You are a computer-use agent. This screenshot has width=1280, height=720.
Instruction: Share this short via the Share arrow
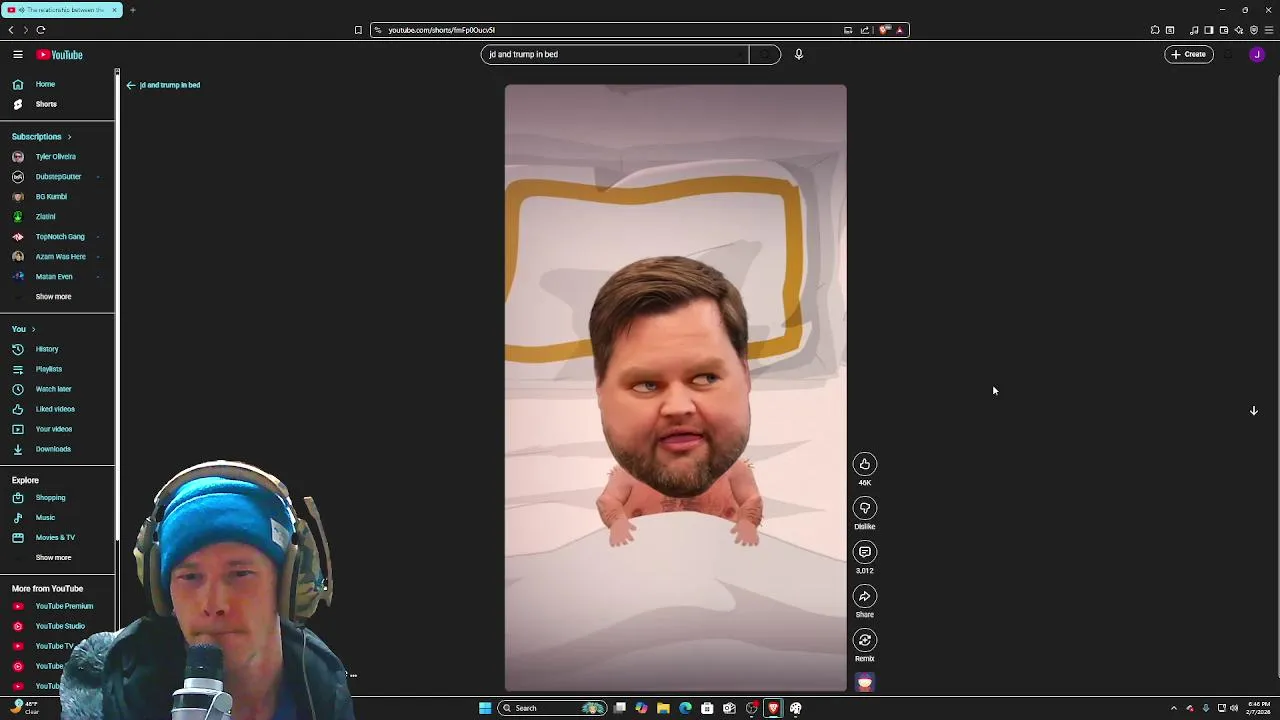click(x=865, y=596)
